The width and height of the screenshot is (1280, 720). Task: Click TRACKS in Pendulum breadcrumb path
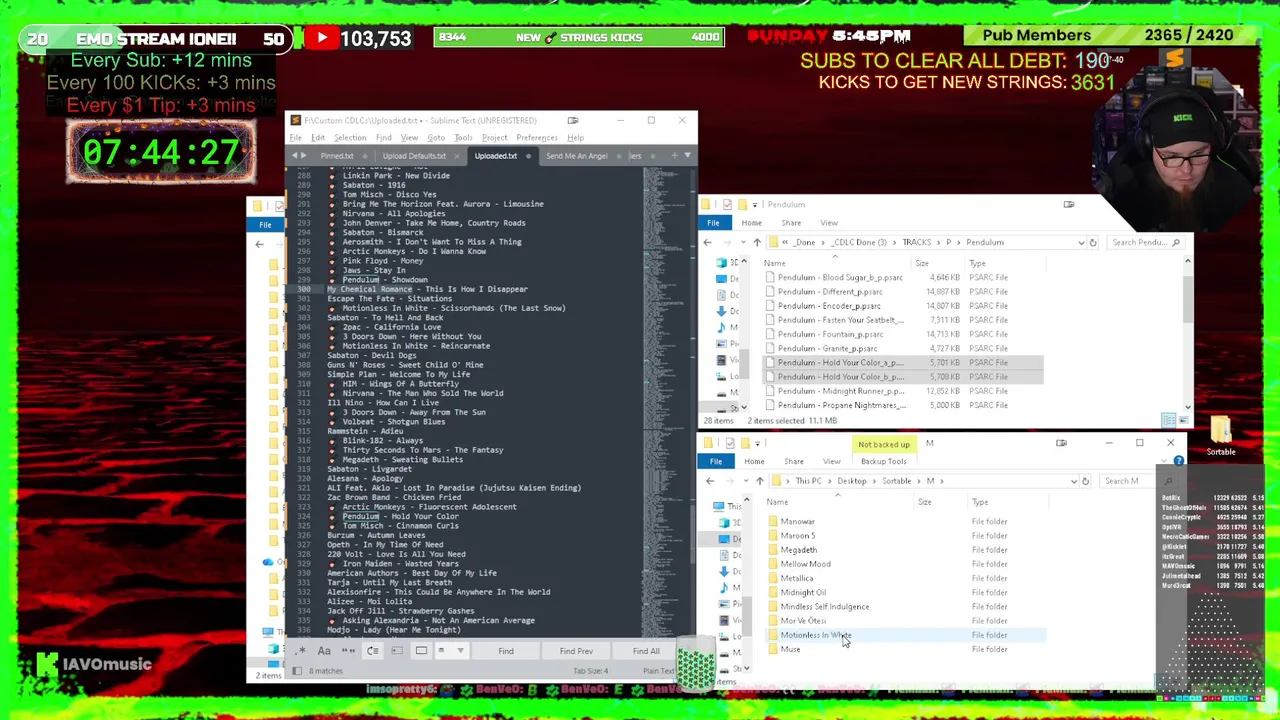pos(916,242)
